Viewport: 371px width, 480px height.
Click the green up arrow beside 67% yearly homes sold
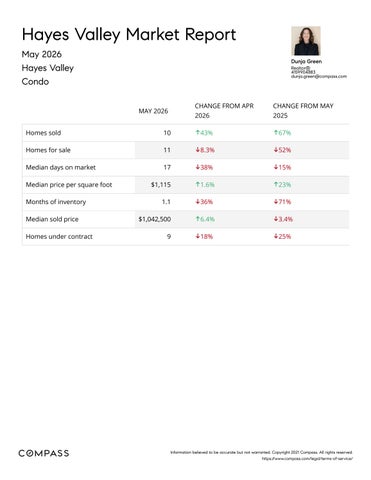(x=276, y=133)
